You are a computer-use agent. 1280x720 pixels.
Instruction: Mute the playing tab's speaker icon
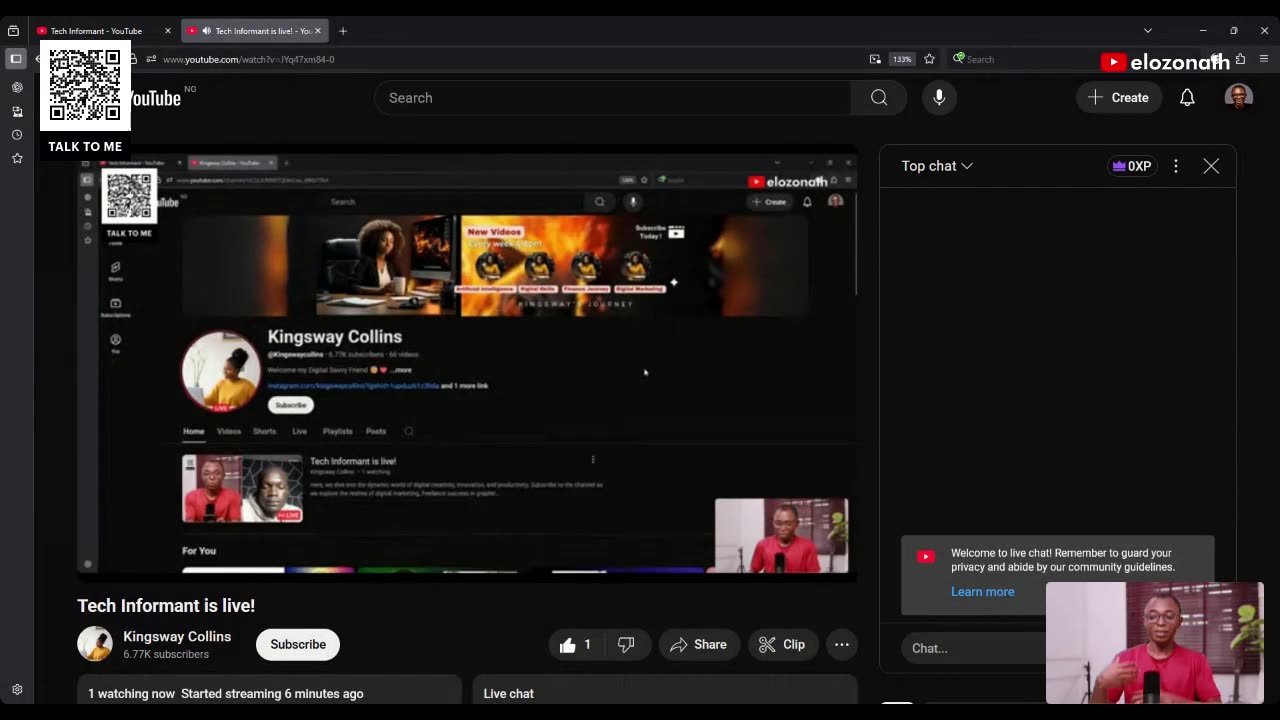coord(206,31)
